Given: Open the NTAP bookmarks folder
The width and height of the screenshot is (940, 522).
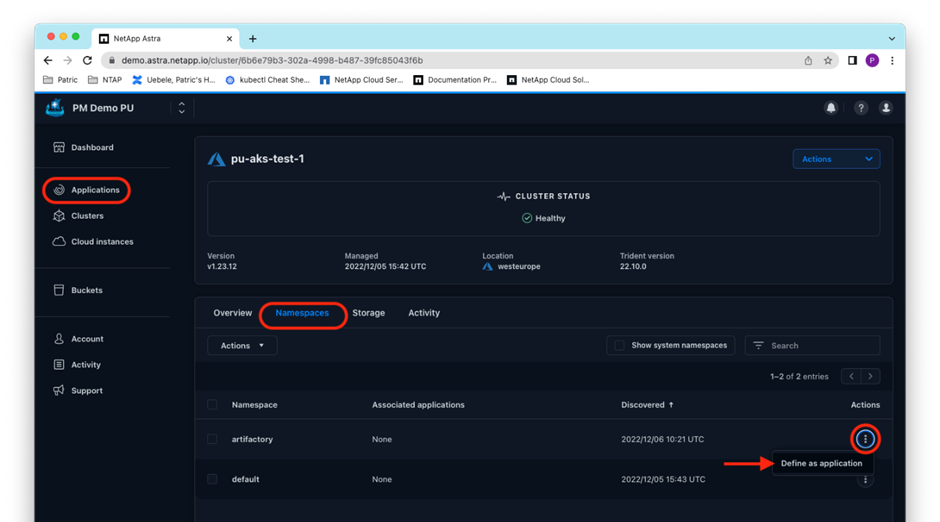Looking at the screenshot, I should (x=105, y=80).
